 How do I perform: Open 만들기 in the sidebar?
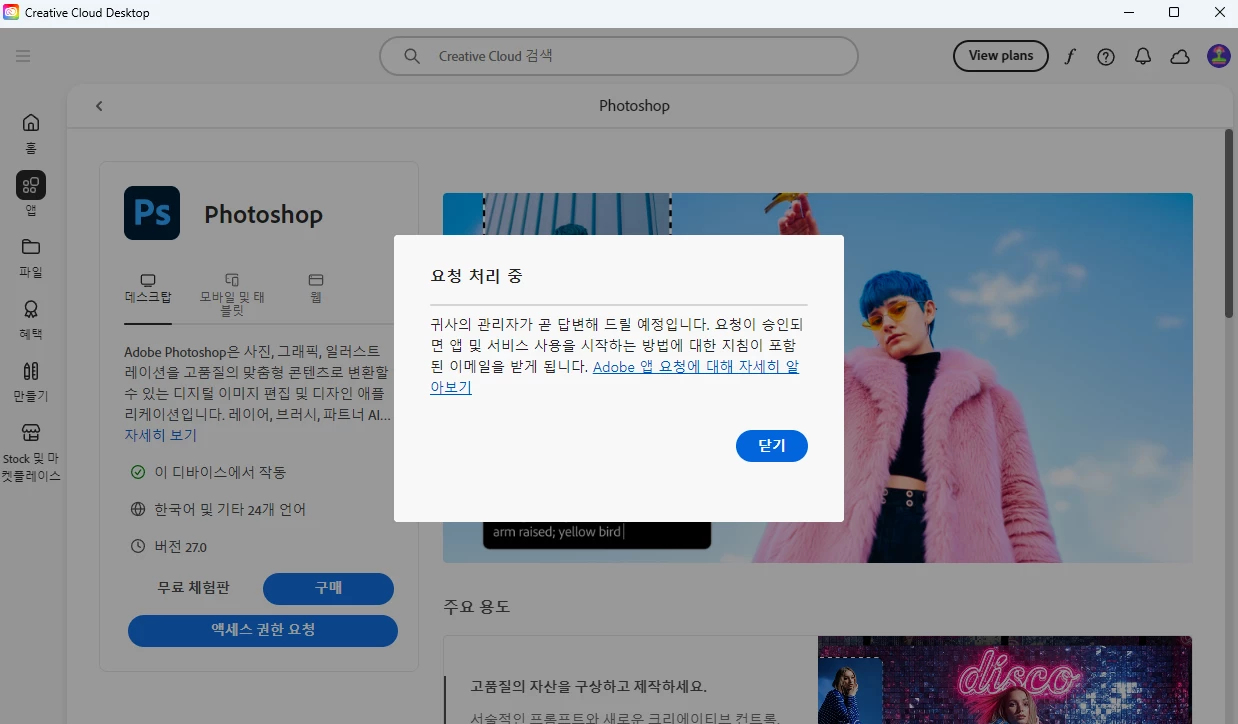[x=31, y=382]
